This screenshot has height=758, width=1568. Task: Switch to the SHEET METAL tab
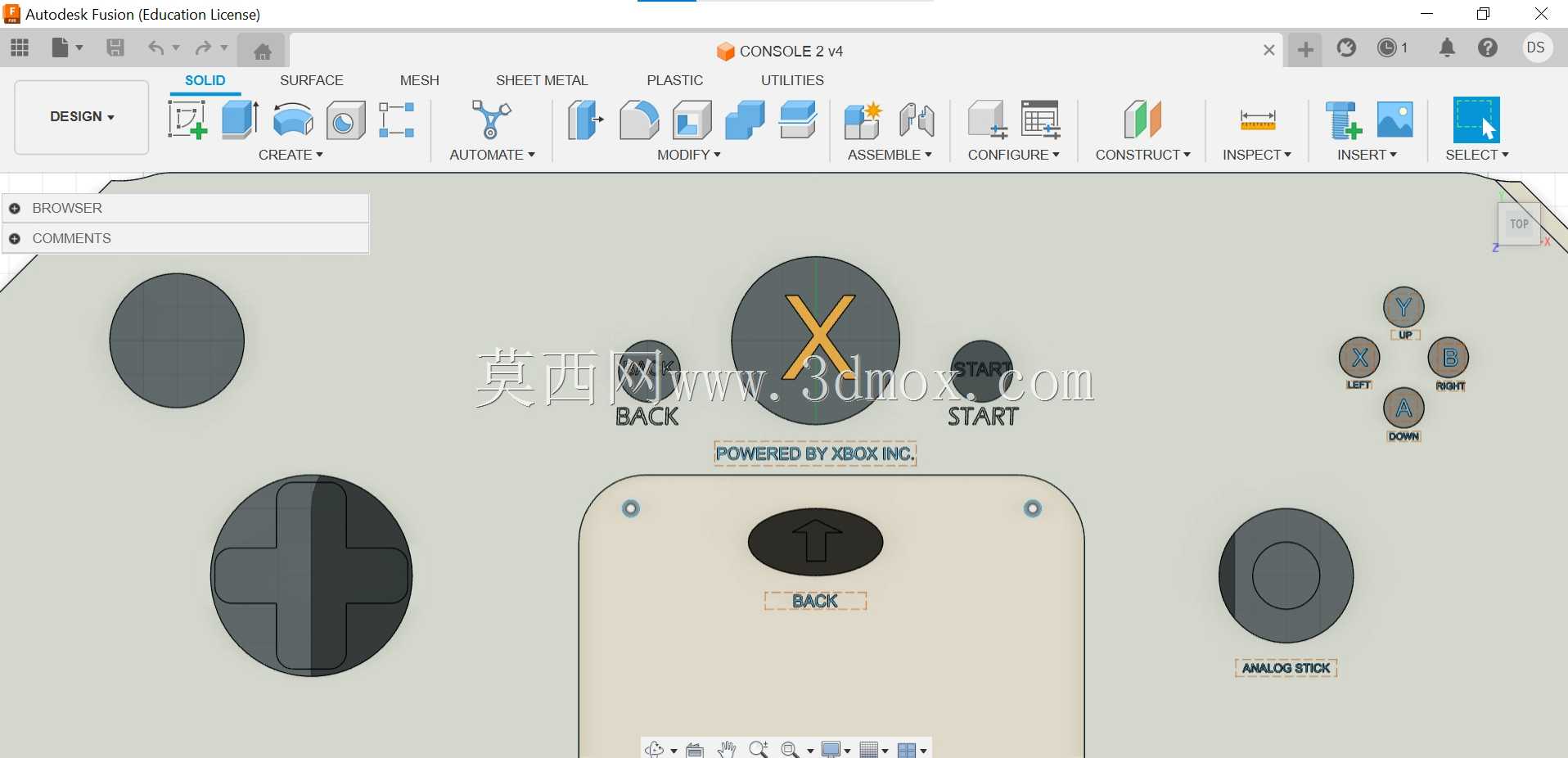pos(542,80)
